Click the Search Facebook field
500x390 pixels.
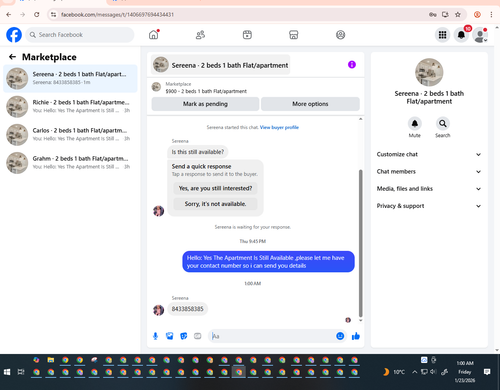pos(80,35)
